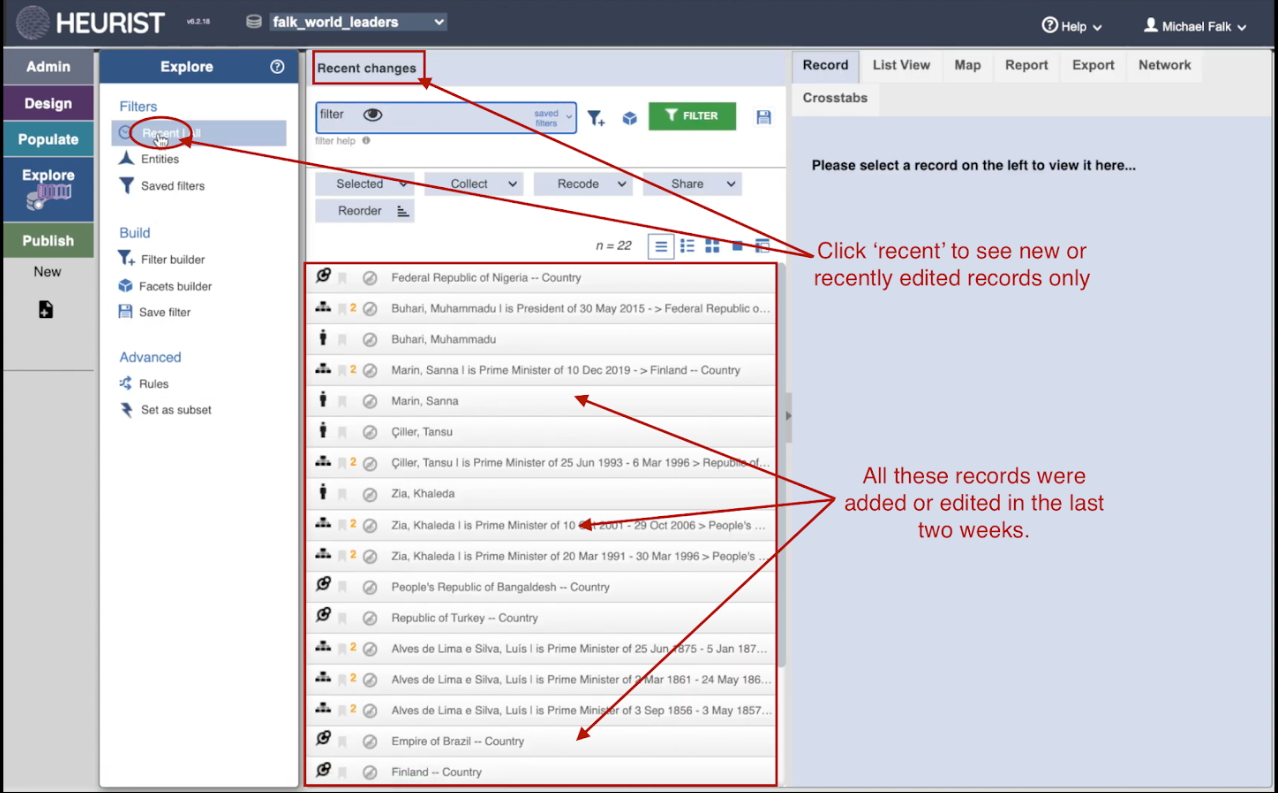Click the explore panel help question icon
The height and width of the screenshot is (793, 1278).
tap(277, 67)
